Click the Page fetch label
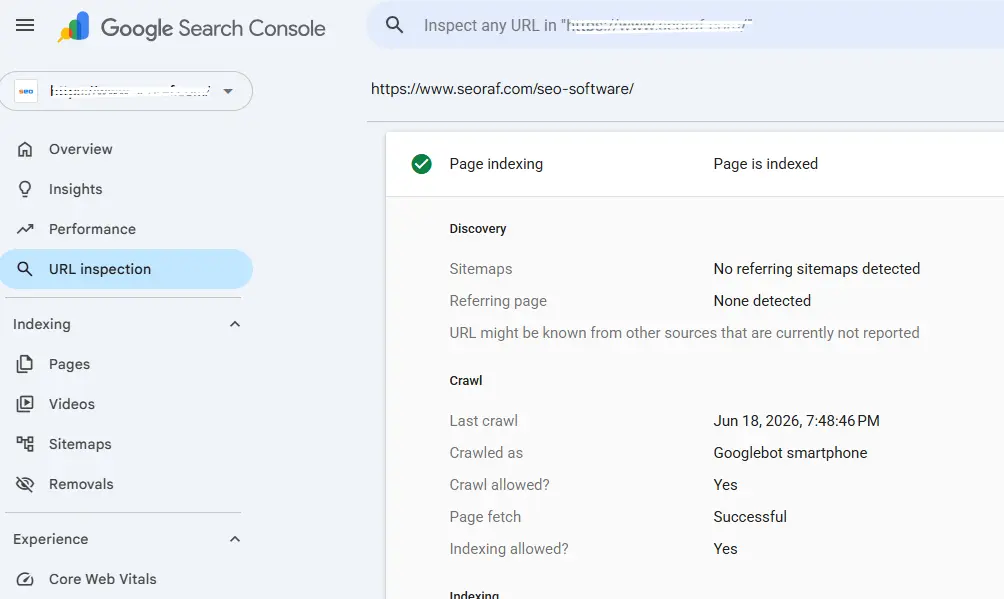 [x=485, y=517]
